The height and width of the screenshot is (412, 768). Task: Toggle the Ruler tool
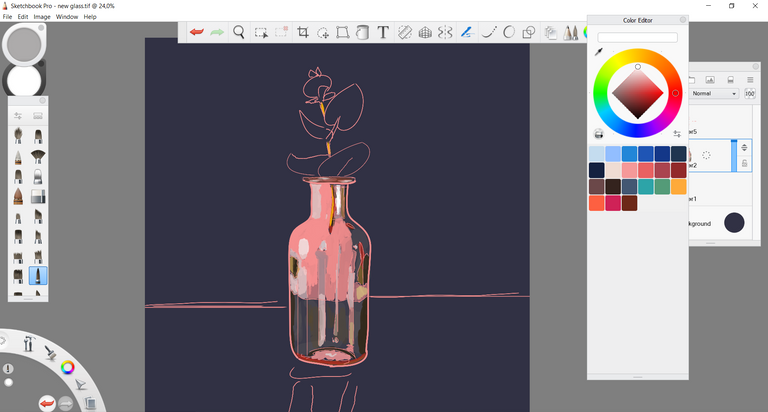click(x=405, y=32)
